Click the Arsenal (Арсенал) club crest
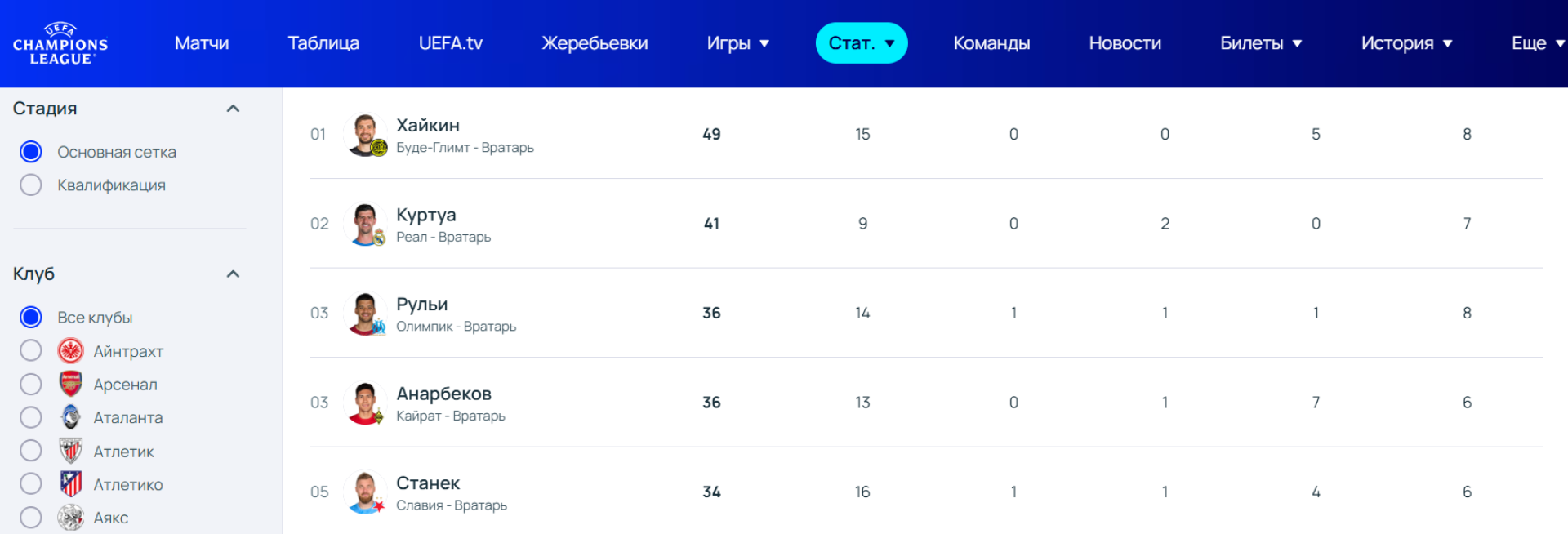Viewport: 1568px width, 534px height. point(71,384)
